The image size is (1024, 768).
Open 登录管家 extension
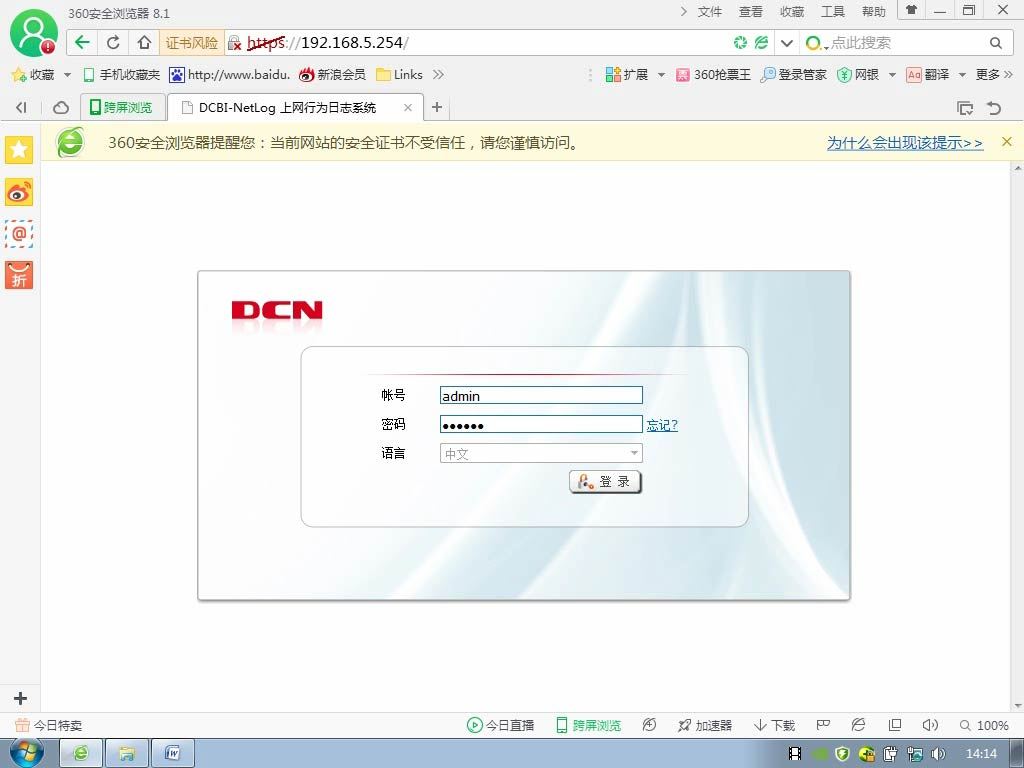(x=794, y=74)
